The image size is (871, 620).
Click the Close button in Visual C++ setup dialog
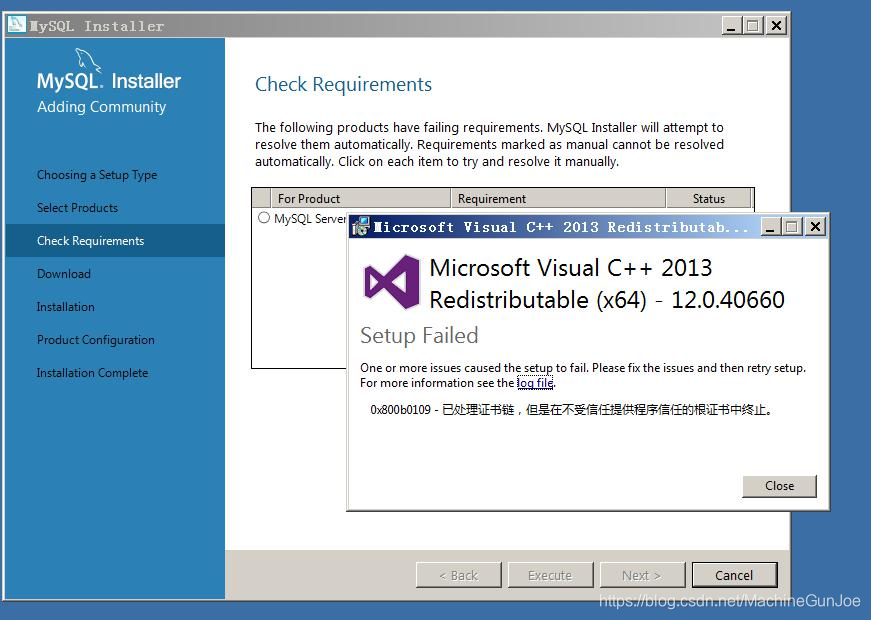pyautogui.click(x=779, y=486)
